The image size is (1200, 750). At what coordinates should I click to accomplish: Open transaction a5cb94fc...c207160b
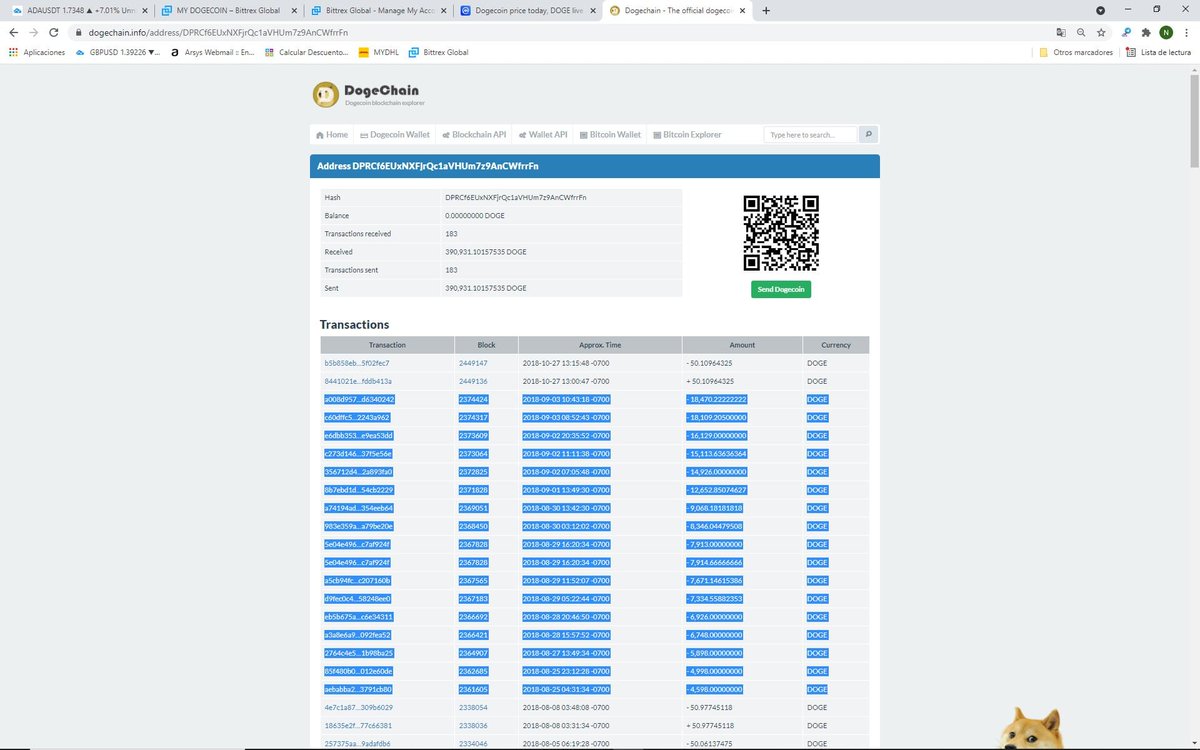point(357,580)
